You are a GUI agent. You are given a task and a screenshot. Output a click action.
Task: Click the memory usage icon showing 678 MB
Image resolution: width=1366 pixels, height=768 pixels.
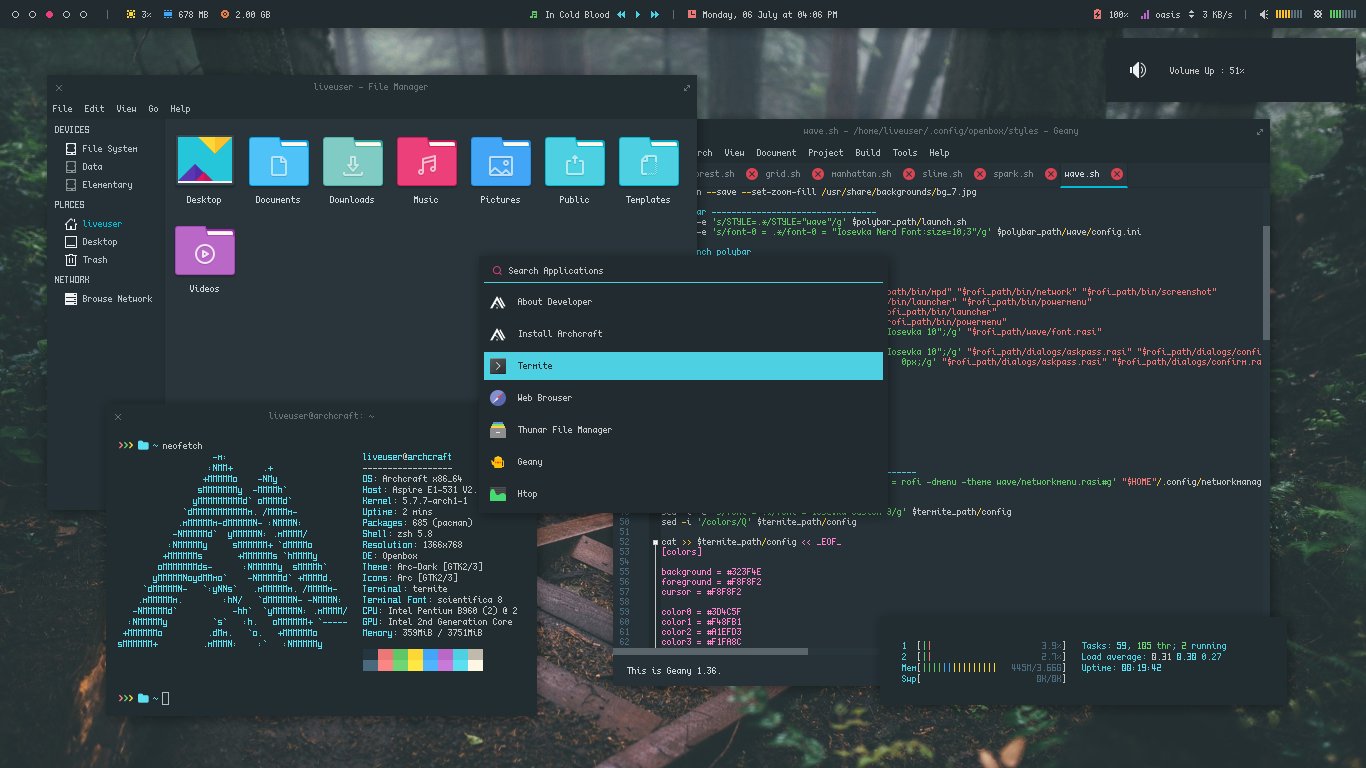[168, 14]
